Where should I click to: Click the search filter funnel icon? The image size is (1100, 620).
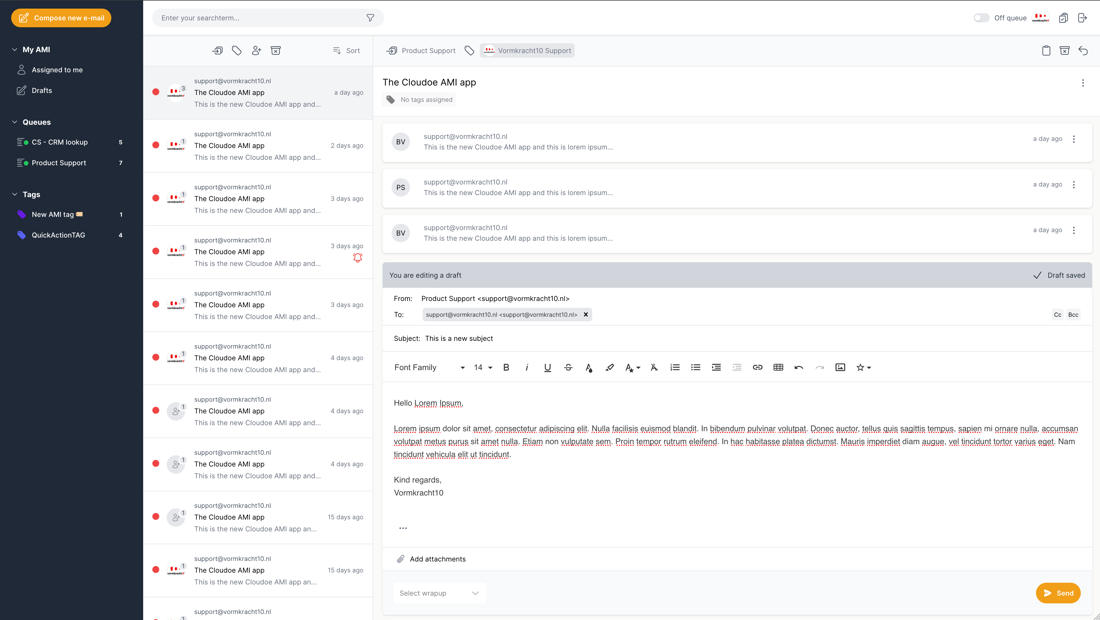pyautogui.click(x=370, y=18)
